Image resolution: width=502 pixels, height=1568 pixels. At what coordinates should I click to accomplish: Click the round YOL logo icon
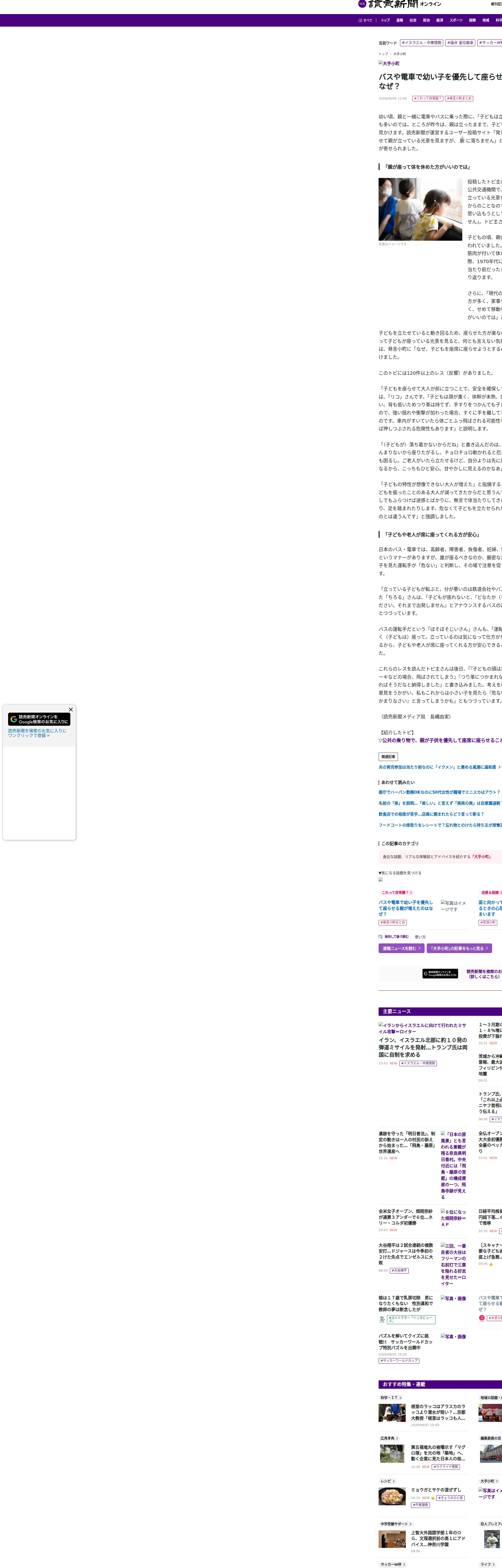[x=362, y=4]
